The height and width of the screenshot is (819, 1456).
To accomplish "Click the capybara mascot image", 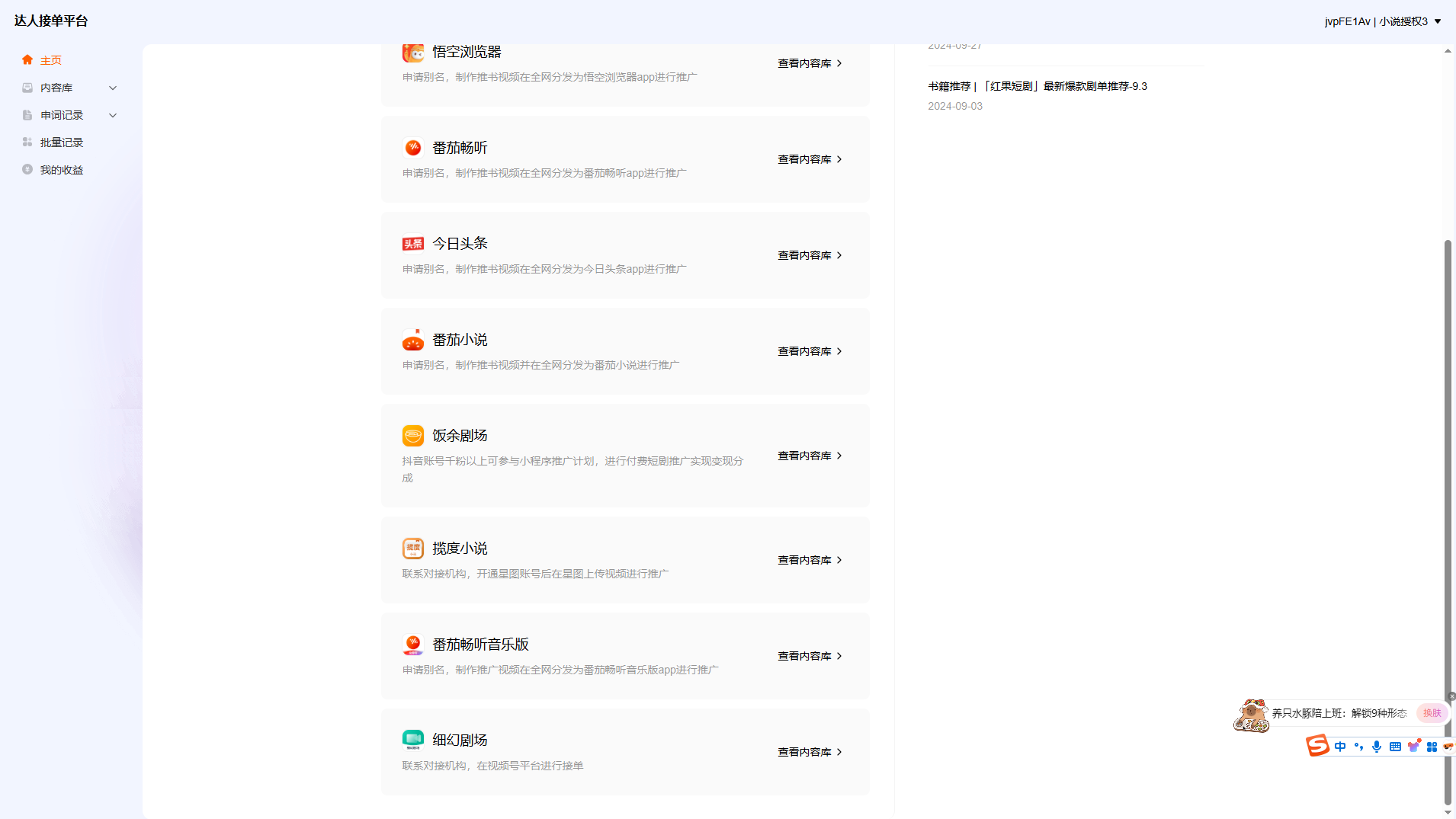I will coord(1251,716).
